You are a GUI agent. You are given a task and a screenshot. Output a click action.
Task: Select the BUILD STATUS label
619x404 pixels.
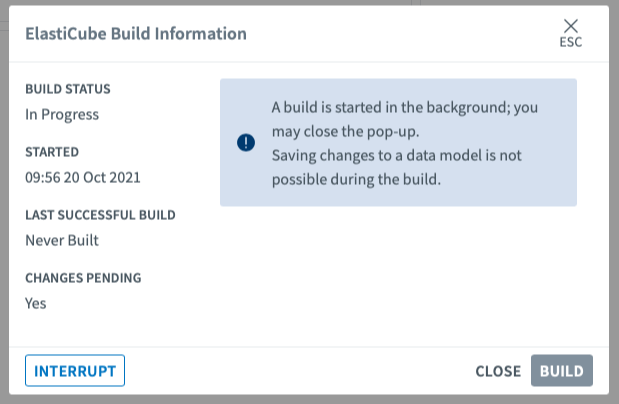click(68, 89)
